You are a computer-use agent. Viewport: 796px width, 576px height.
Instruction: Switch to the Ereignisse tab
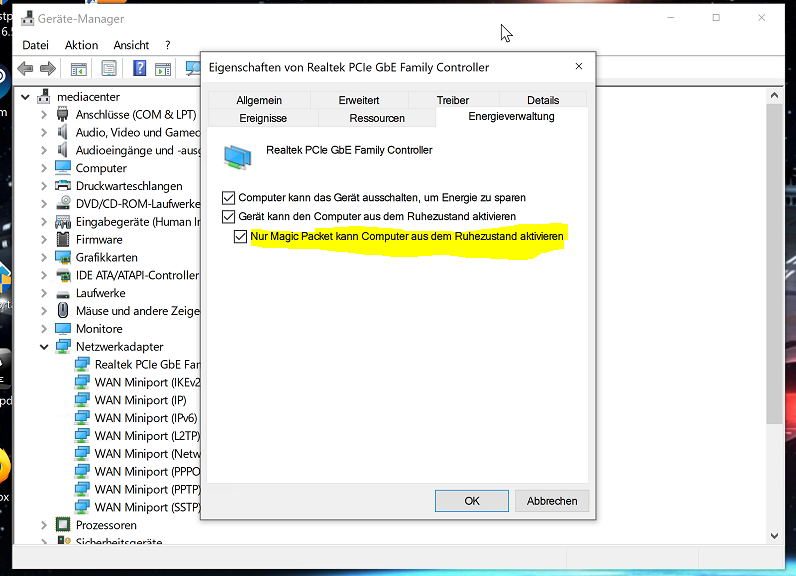coord(263,118)
